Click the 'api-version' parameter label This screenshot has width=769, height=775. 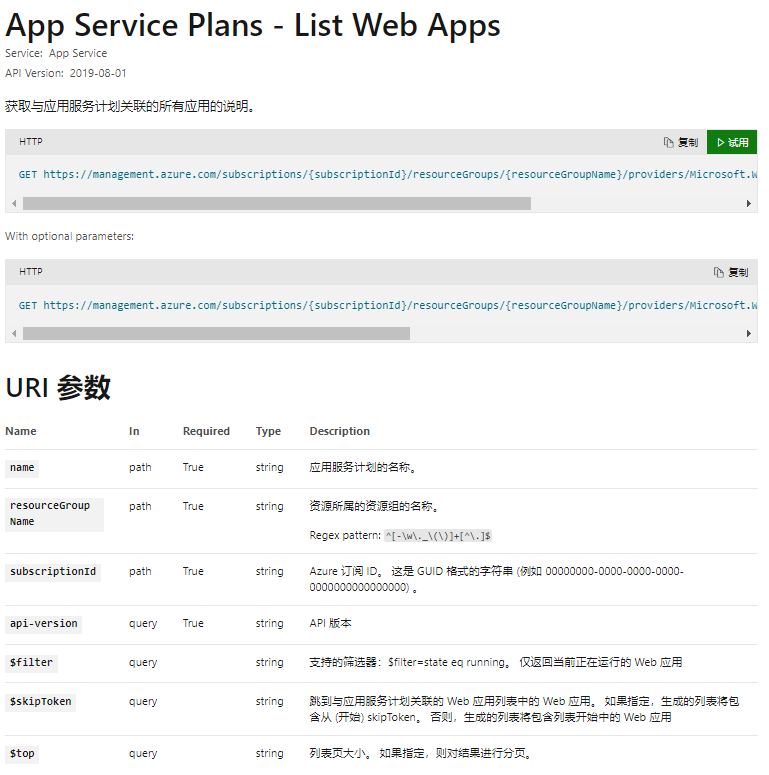(43, 624)
